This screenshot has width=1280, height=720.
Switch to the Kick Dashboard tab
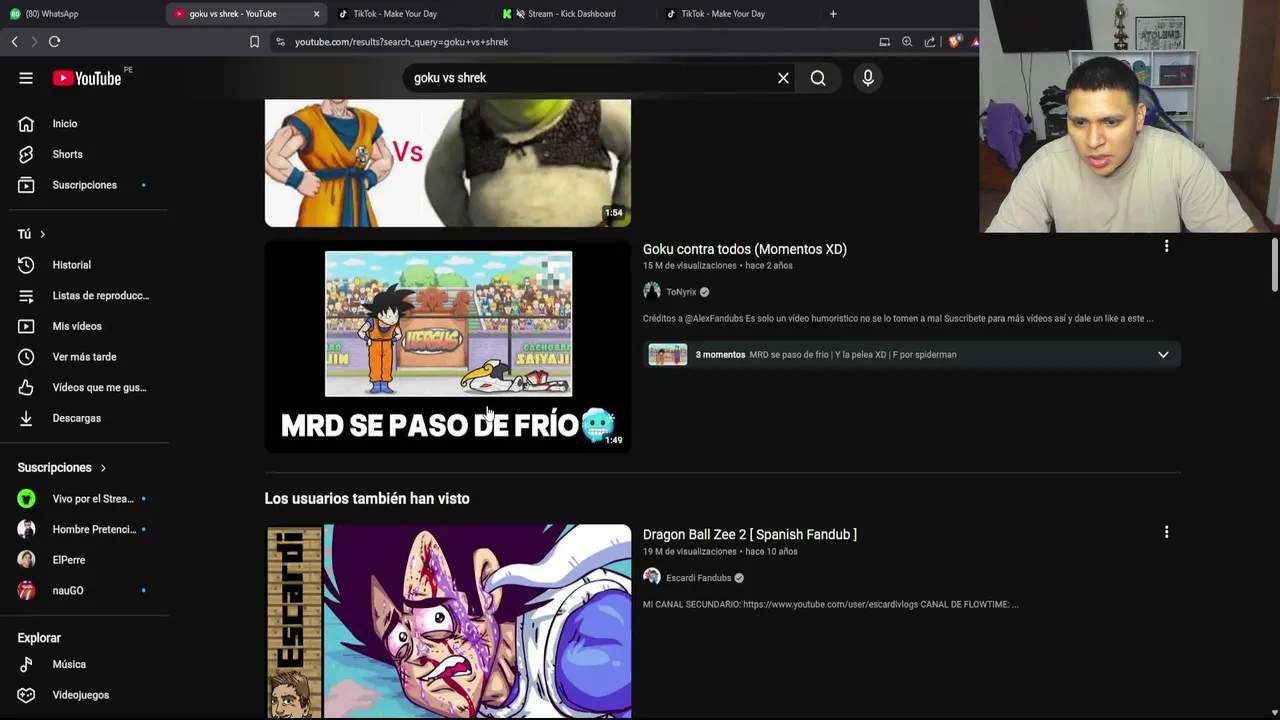(x=573, y=14)
